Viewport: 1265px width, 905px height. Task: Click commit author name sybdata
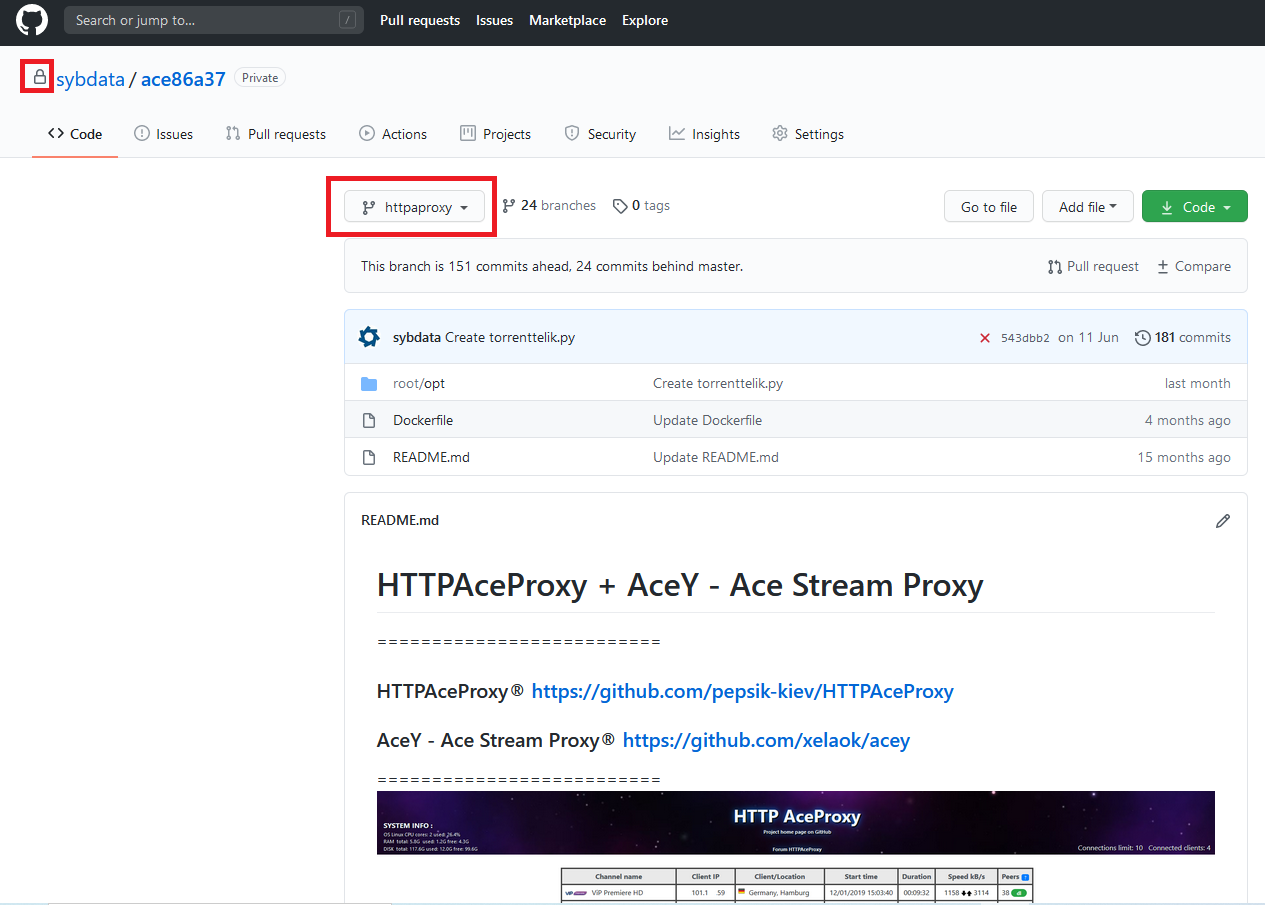click(x=417, y=337)
